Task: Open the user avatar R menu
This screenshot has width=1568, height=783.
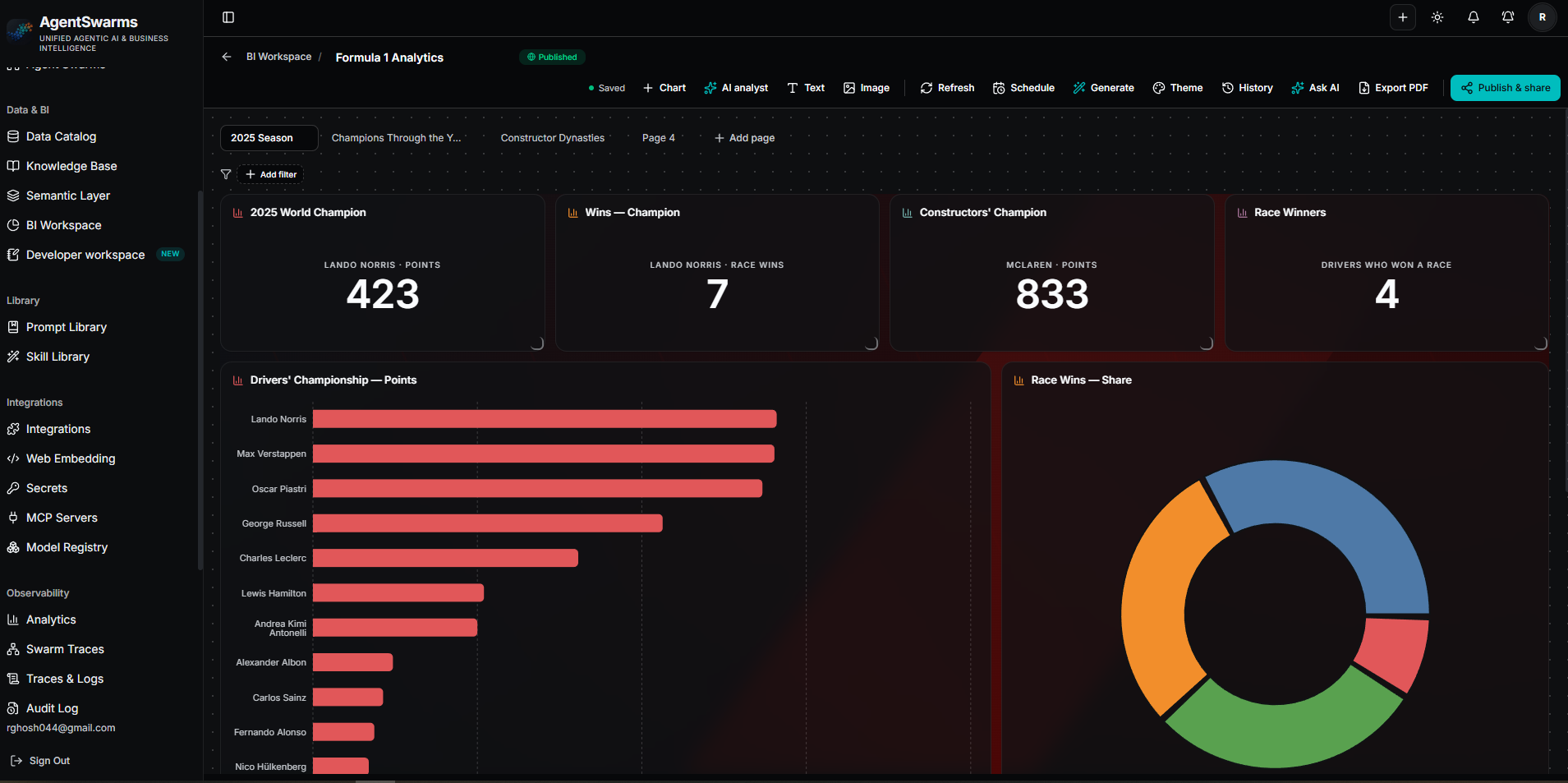Action: tap(1543, 17)
